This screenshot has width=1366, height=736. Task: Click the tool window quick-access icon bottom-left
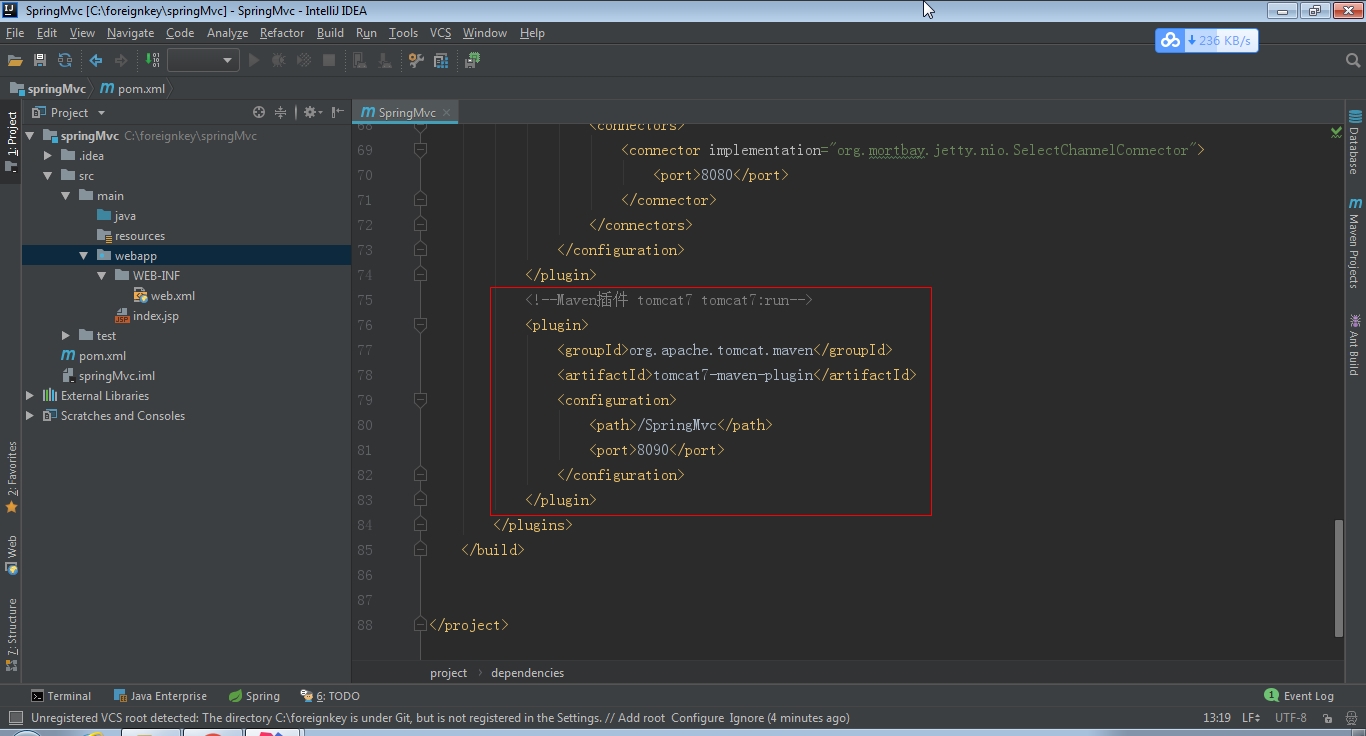[x=15, y=718]
